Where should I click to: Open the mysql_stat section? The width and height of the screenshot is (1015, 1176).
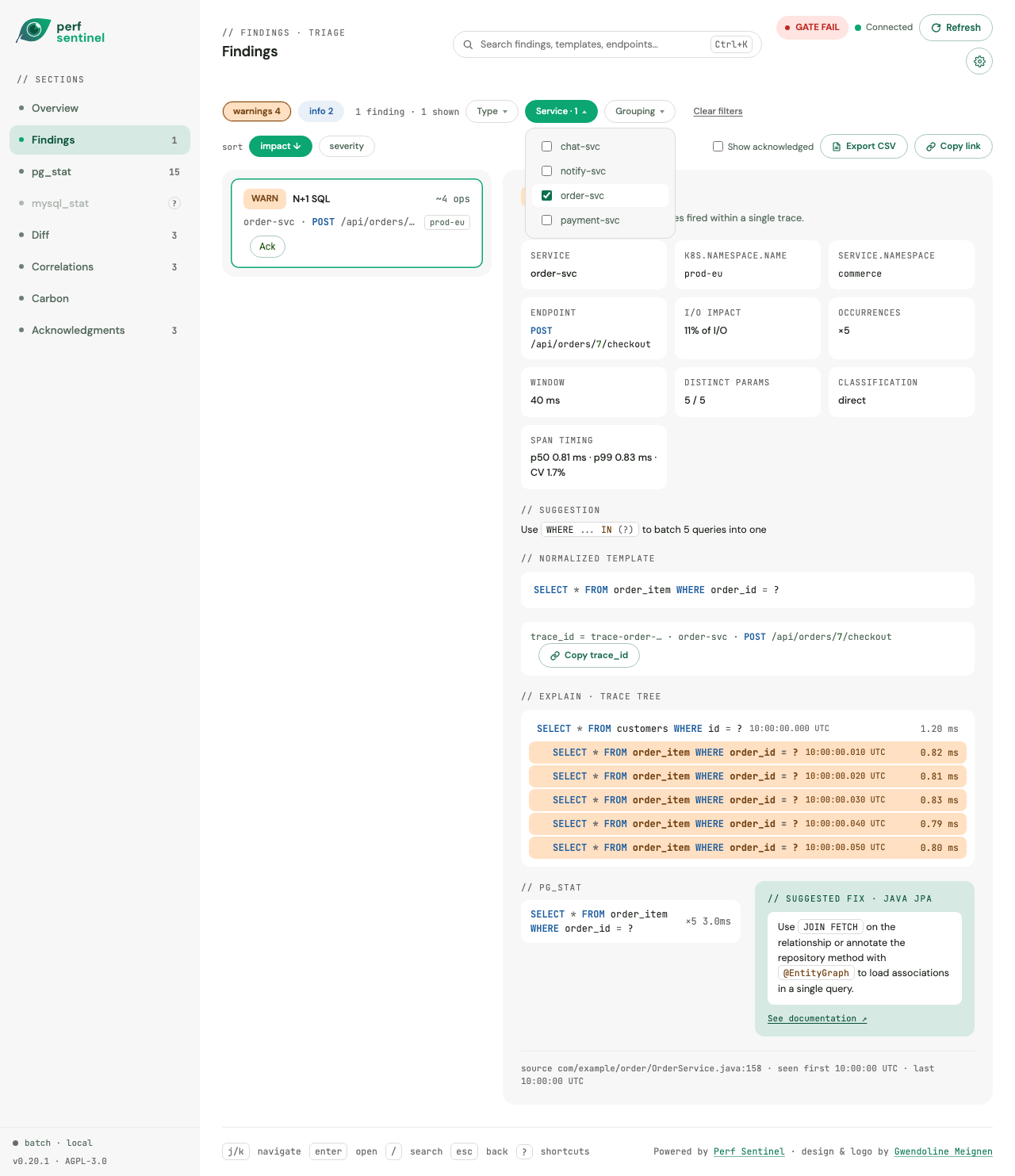click(100, 203)
